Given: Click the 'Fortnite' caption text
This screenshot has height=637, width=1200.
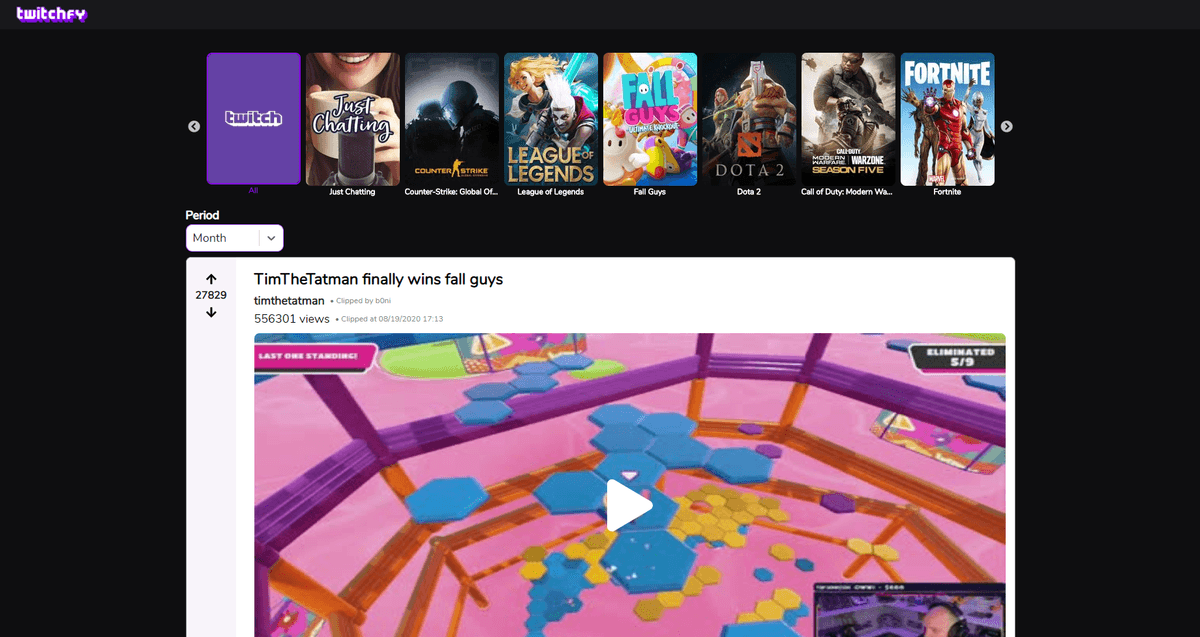Looking at the screenshot, I should (x=948, y=192).
